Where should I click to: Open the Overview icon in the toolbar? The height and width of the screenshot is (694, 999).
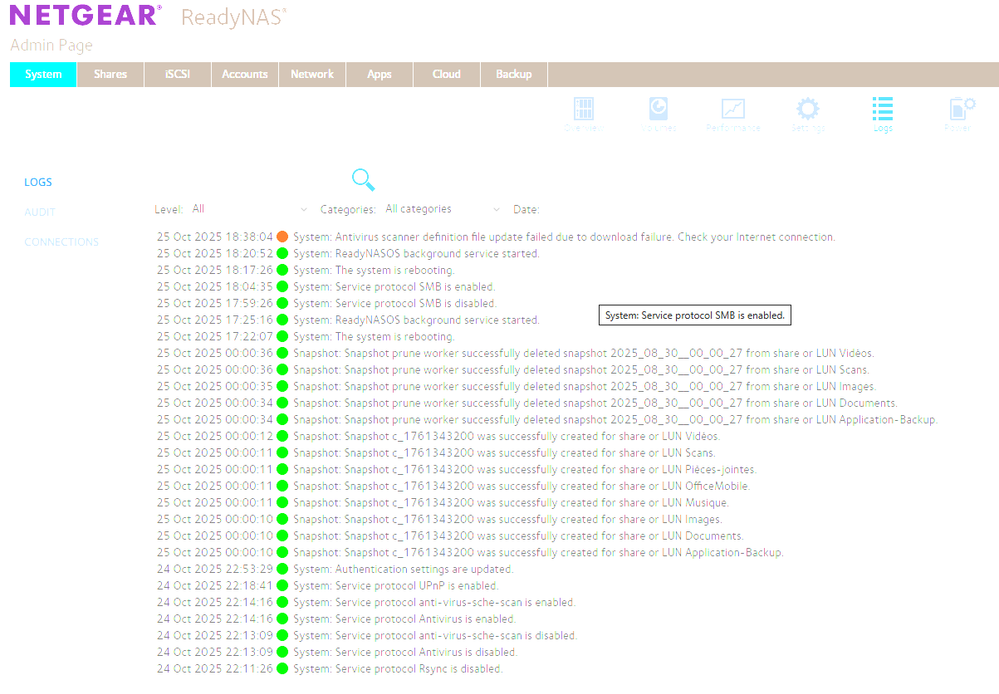click(x=583, y=110)
